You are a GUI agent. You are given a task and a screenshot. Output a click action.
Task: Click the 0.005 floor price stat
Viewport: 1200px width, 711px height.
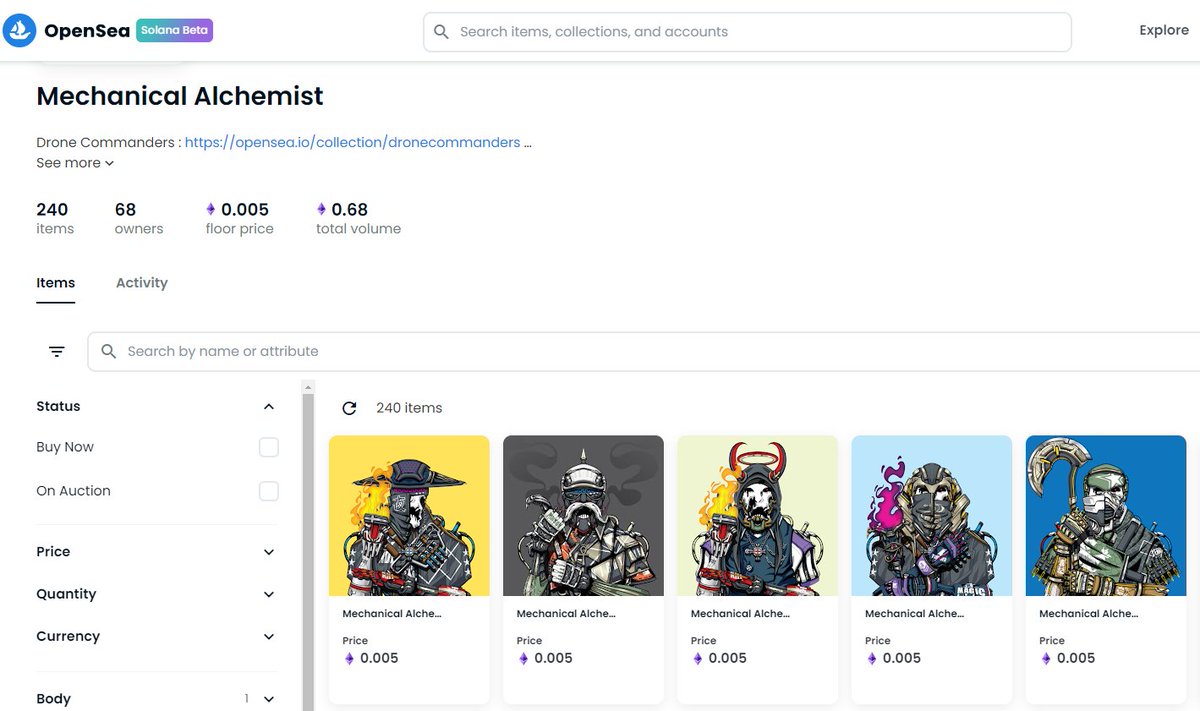239,218
